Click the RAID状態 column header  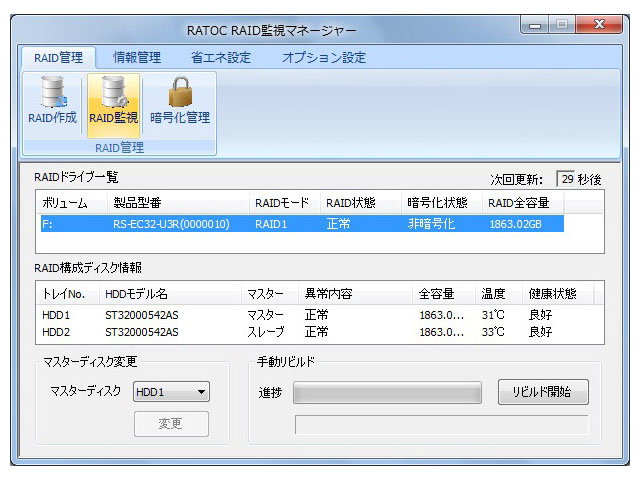360,203
